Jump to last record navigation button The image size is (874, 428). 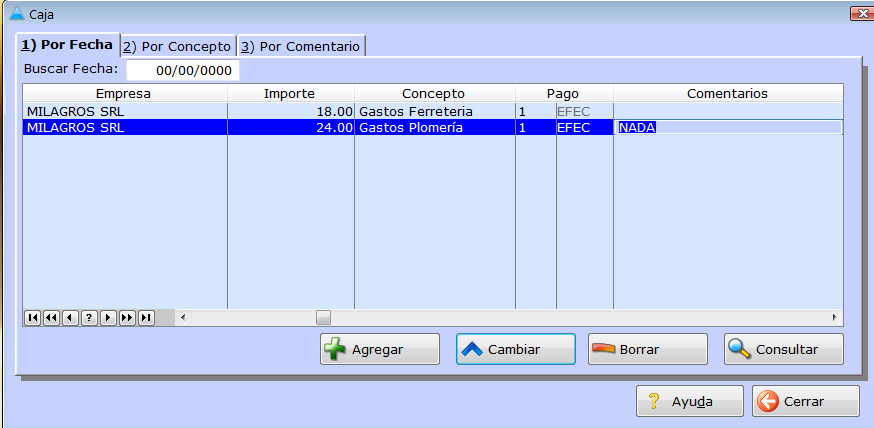click(146, 318)
